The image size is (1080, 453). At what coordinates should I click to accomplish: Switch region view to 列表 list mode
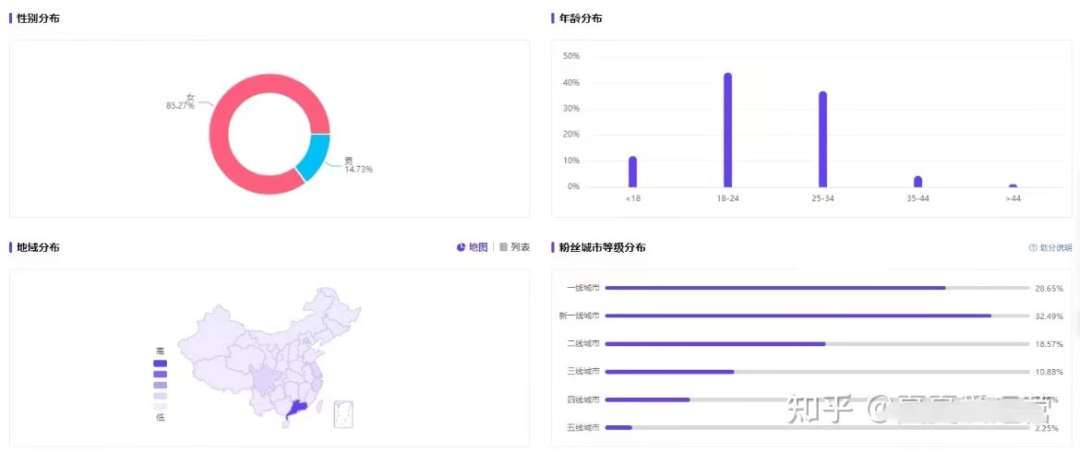pyautogui.click(x=515, y=247)
